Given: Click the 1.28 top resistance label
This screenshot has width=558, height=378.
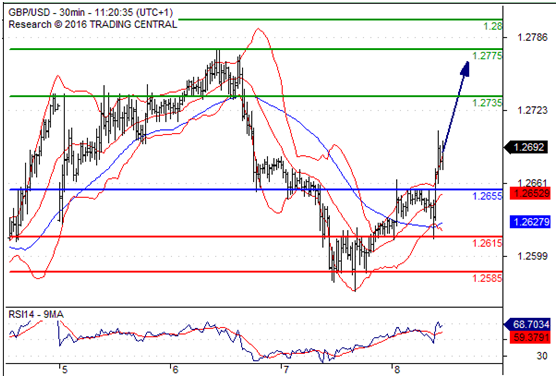Looking at the screenshot, I should pos(493,26).
